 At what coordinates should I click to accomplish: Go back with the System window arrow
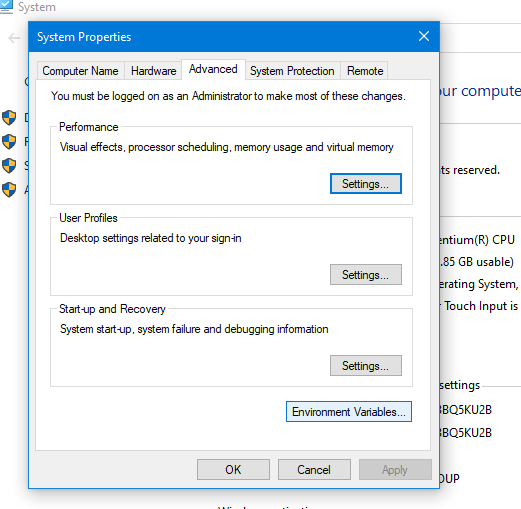14,38
